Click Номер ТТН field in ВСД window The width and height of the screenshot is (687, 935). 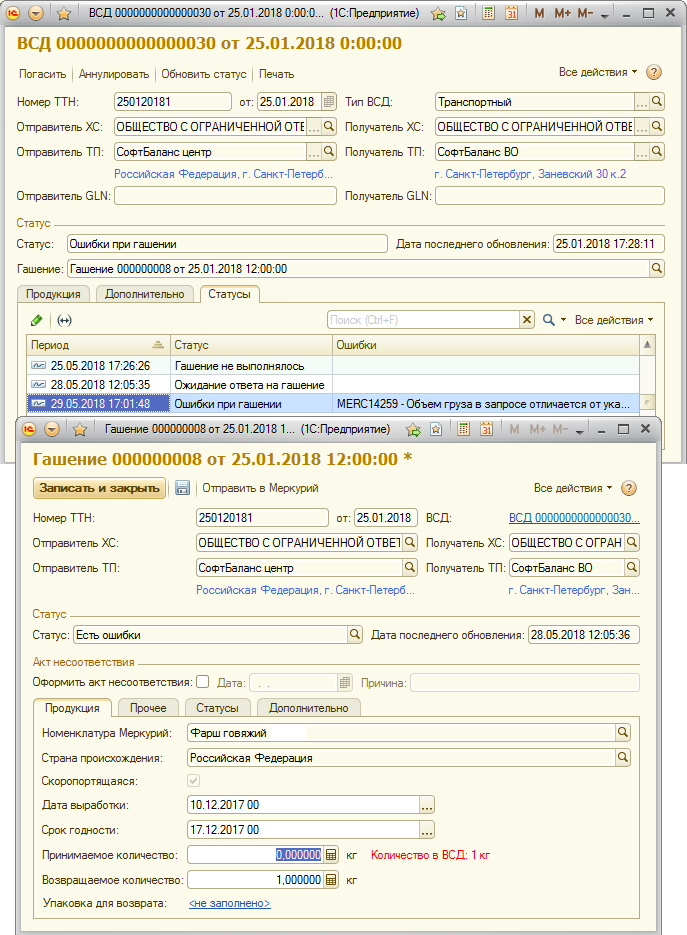(173, 102)
